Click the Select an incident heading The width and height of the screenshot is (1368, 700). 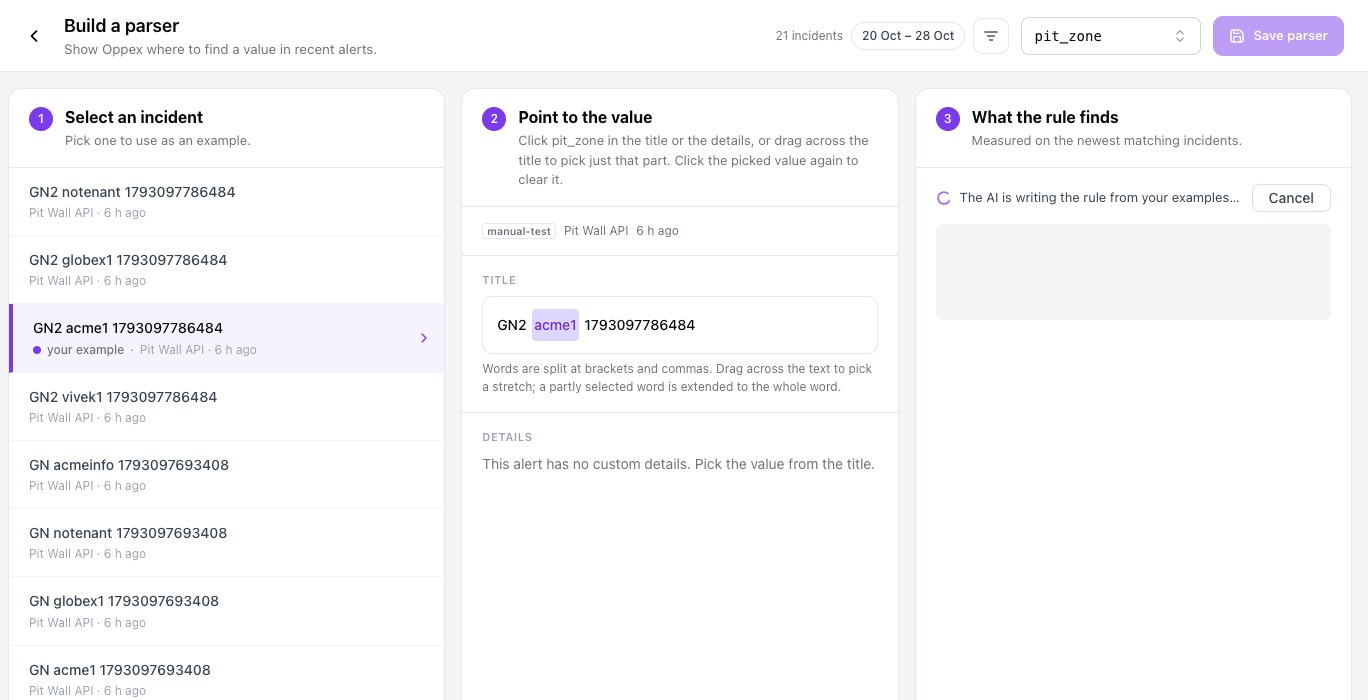point(134,117)
